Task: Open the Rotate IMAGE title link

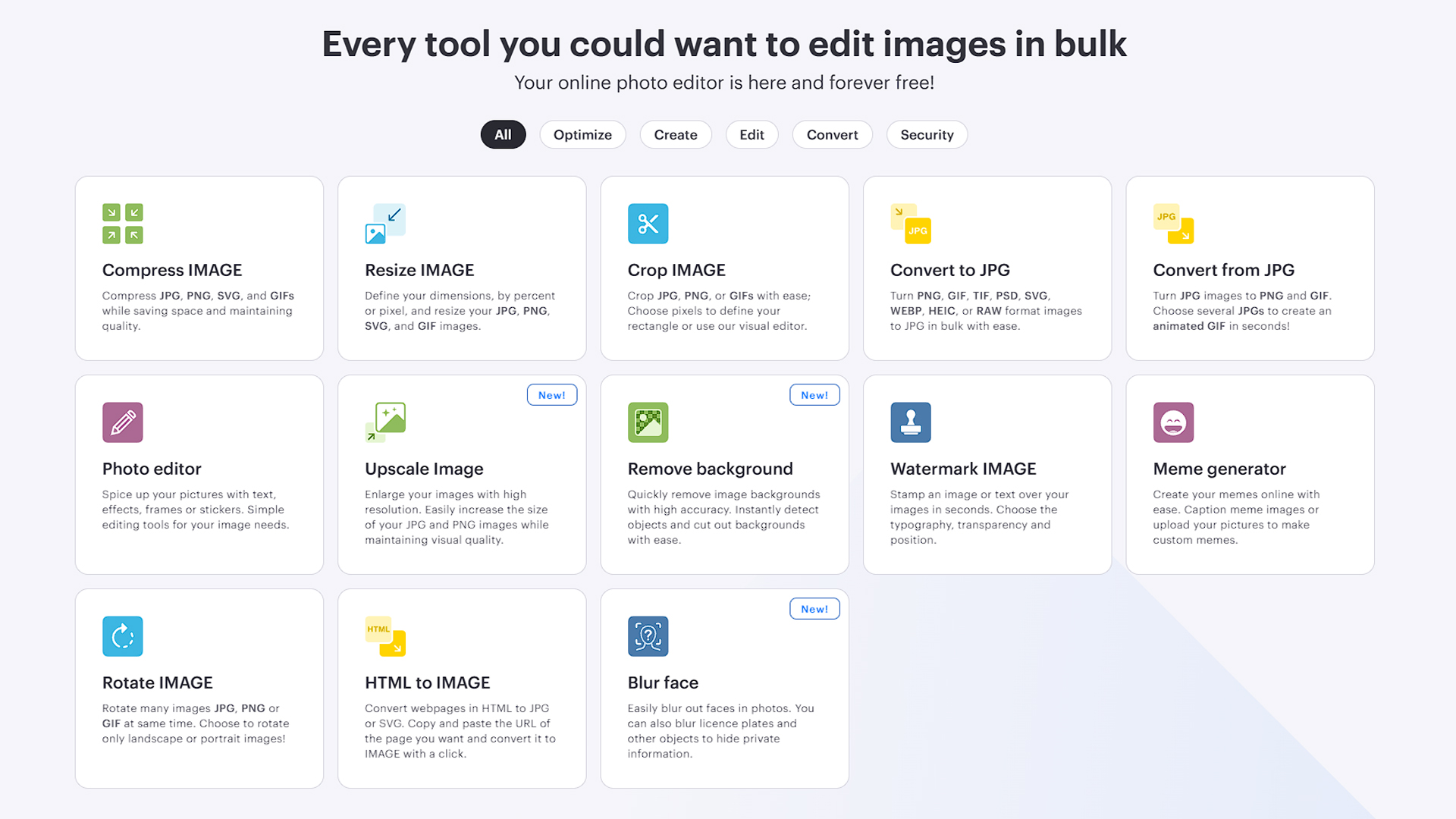Action: (157, 683)
